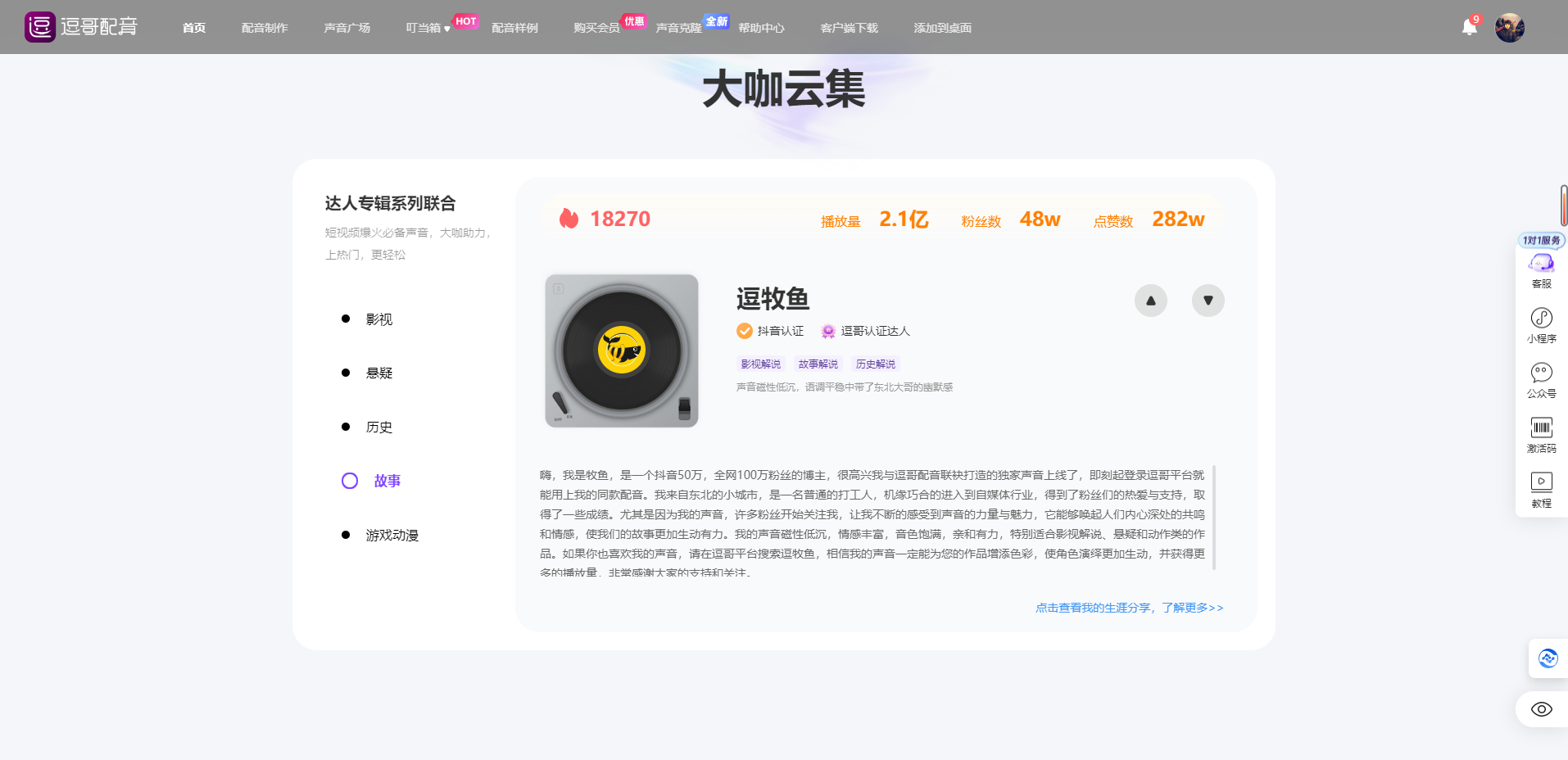The height and width of the screenshot is (760, 1568).
Task: Click the 公众号 official account icon
Action: [1541, 373]
